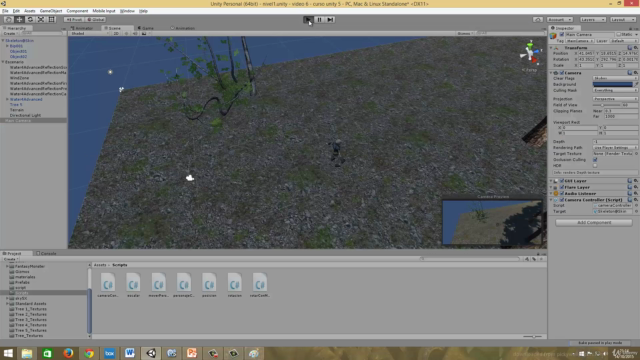
Task: Open the File menu
Action: 5,11
